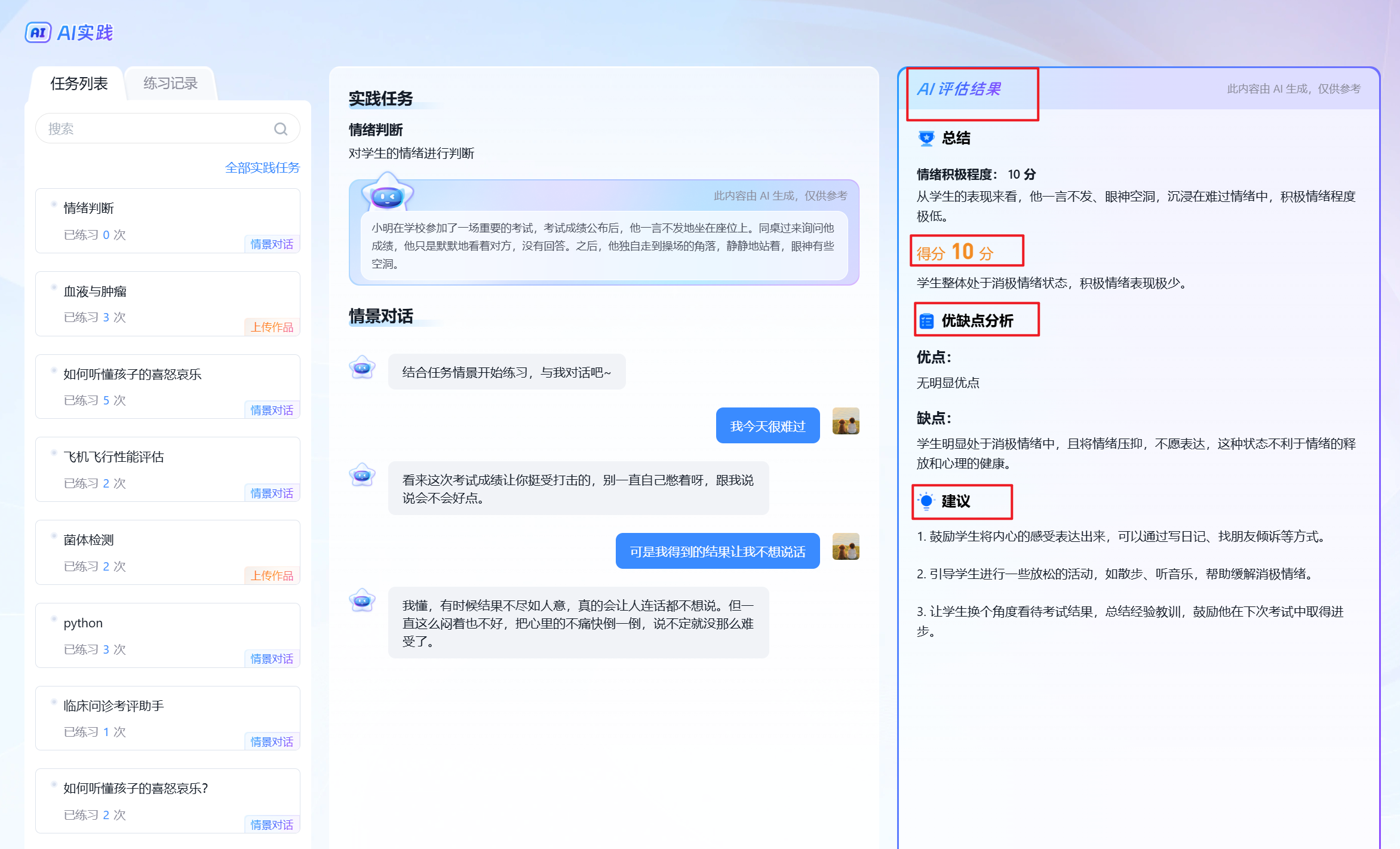
Task: Open the 全部实践任务 link
Action: tap(262, 168)
